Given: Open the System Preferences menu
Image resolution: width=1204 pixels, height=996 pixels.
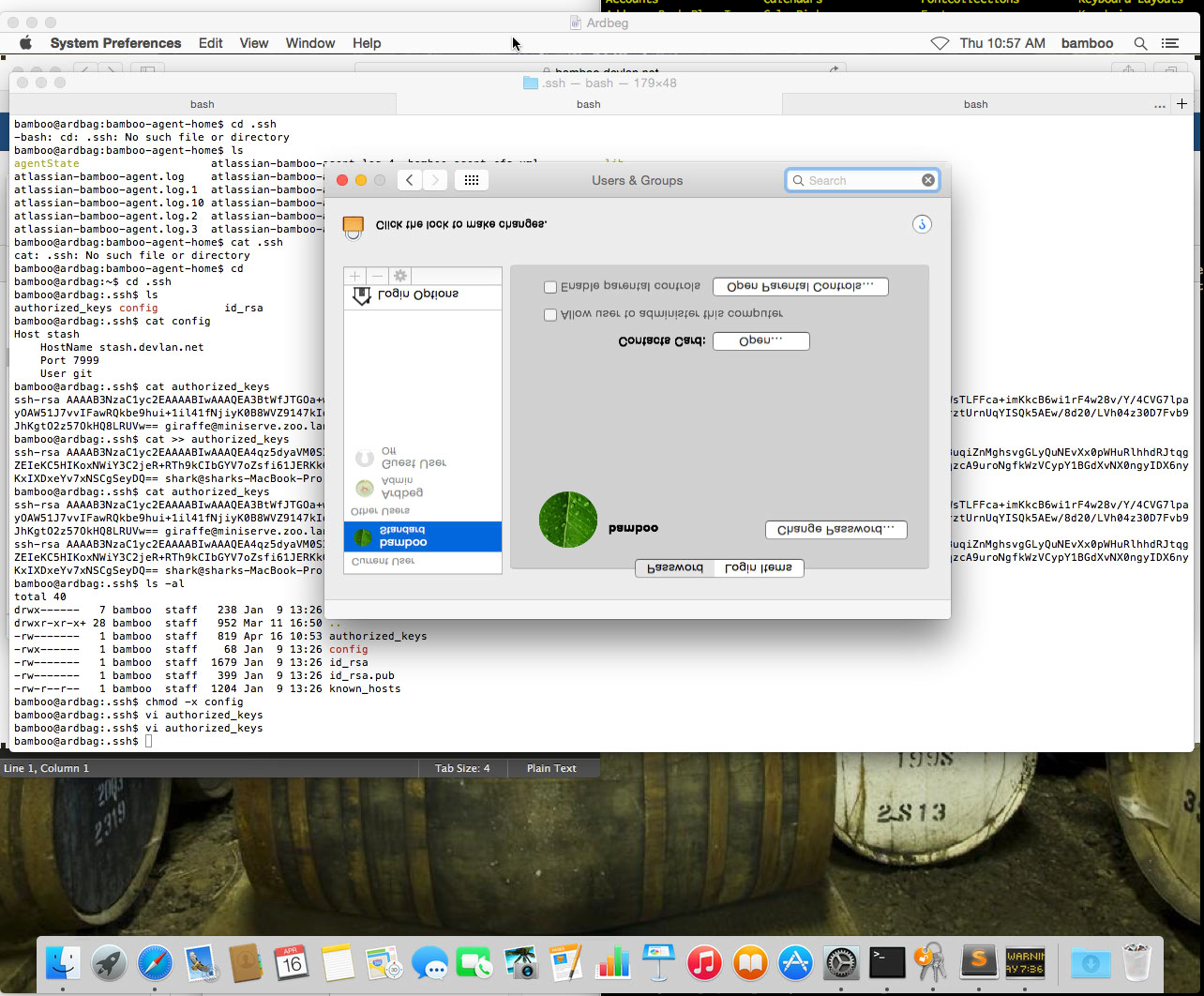Looking at the screenshot, I should [x=115, y=43].
